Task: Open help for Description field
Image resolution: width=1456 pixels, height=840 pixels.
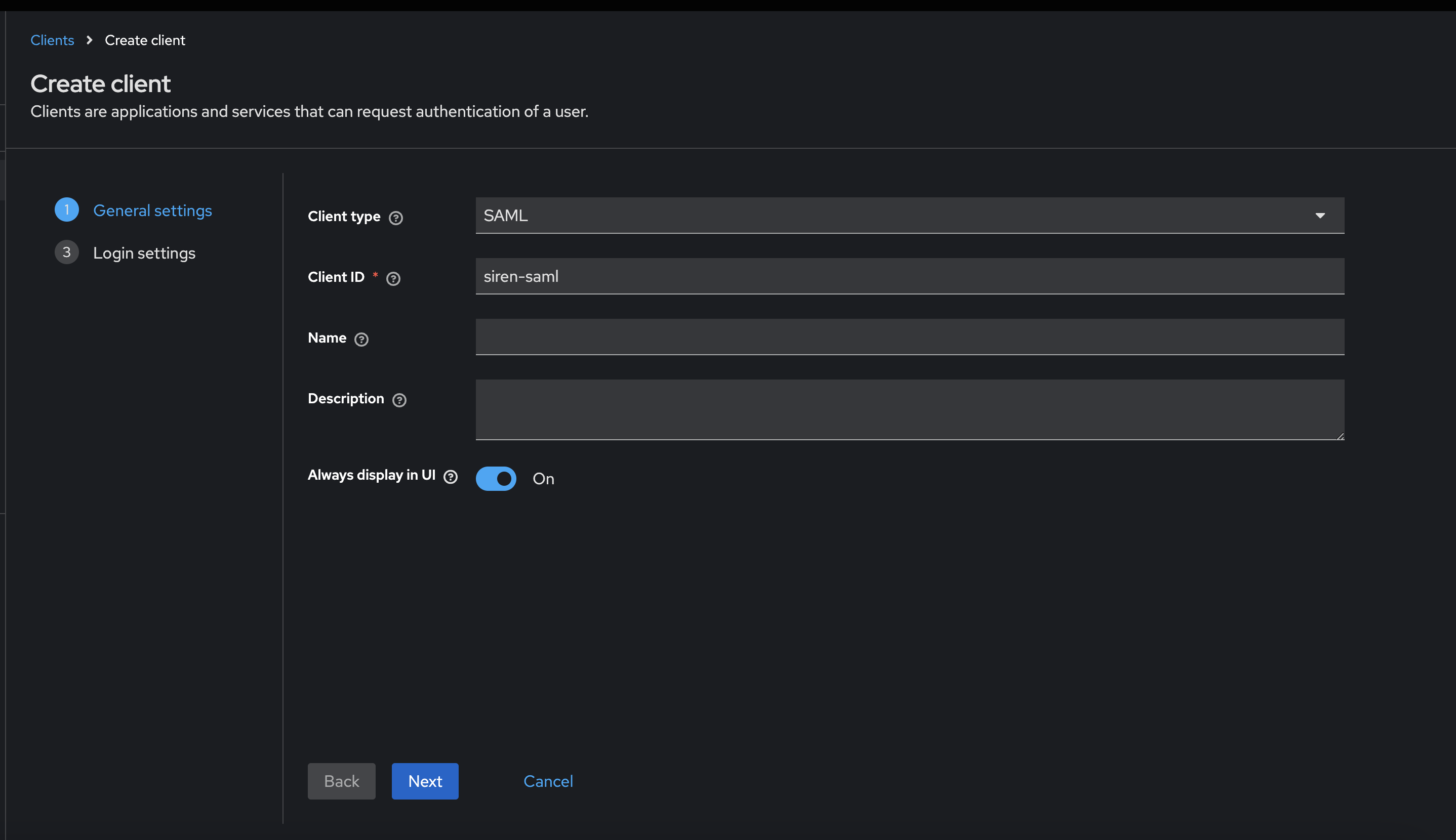Action: coord(400,400)
